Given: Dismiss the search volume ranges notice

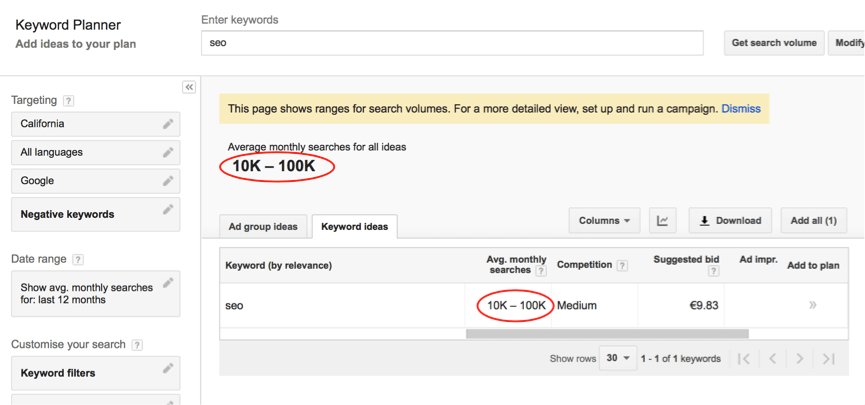Looking at the screenshot, I should click(x=741, y=109).
